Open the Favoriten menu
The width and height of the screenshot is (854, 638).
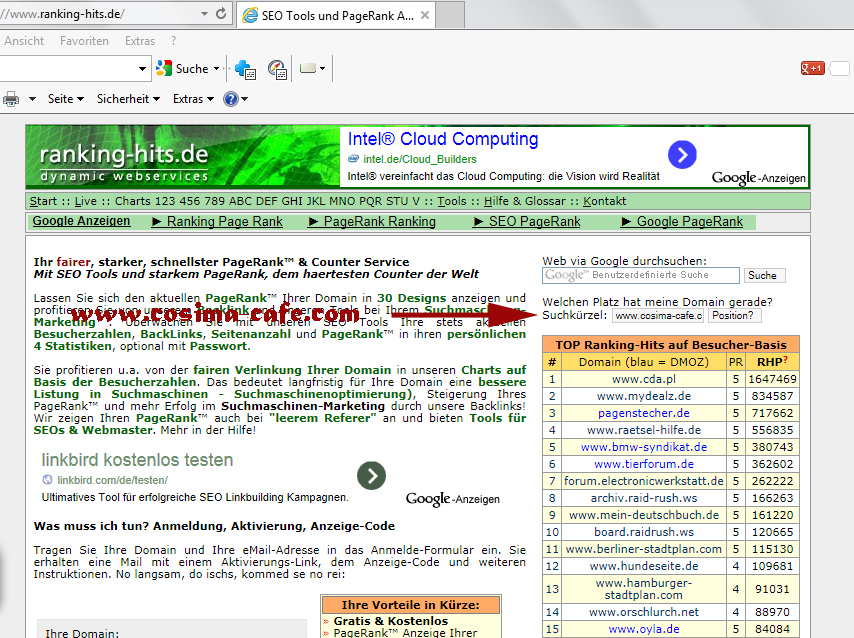tap(84, 41)
